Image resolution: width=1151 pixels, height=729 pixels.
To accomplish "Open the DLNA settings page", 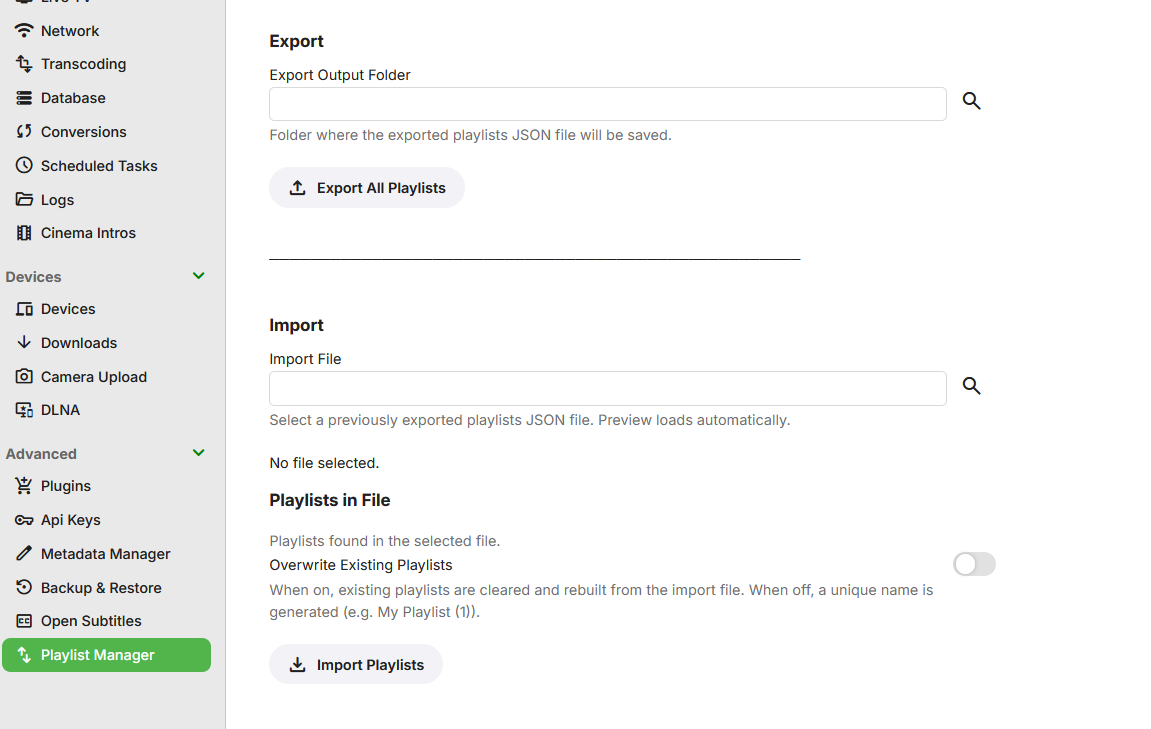I will coord(60,410).
